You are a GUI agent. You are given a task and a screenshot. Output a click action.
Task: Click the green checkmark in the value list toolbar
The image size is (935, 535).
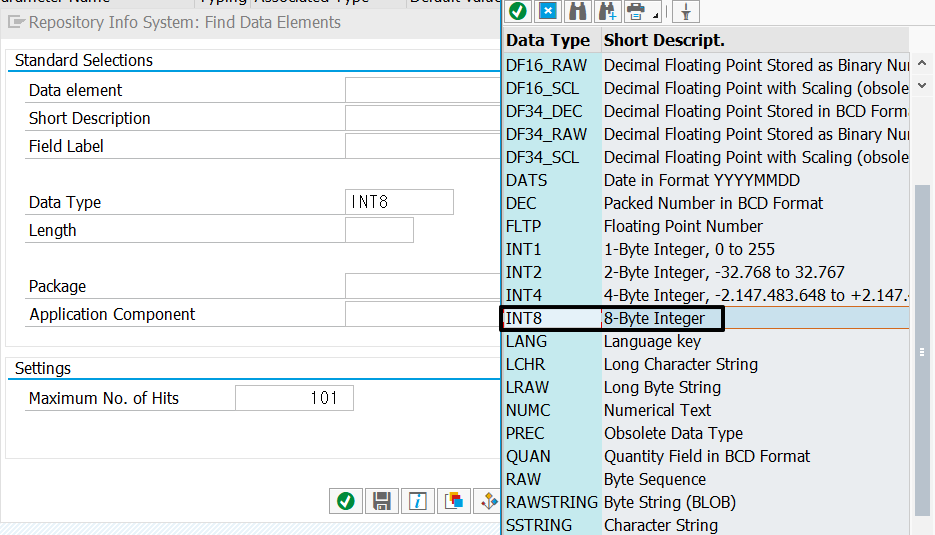pos(518,11)
